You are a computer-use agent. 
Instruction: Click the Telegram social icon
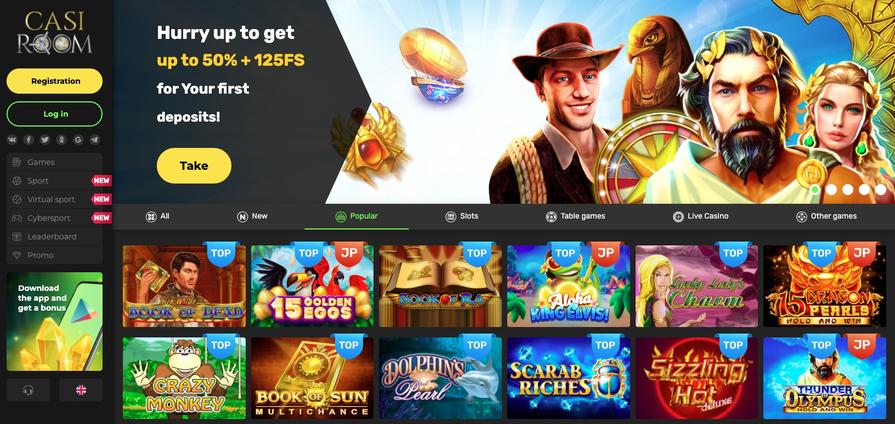[95, 140]
